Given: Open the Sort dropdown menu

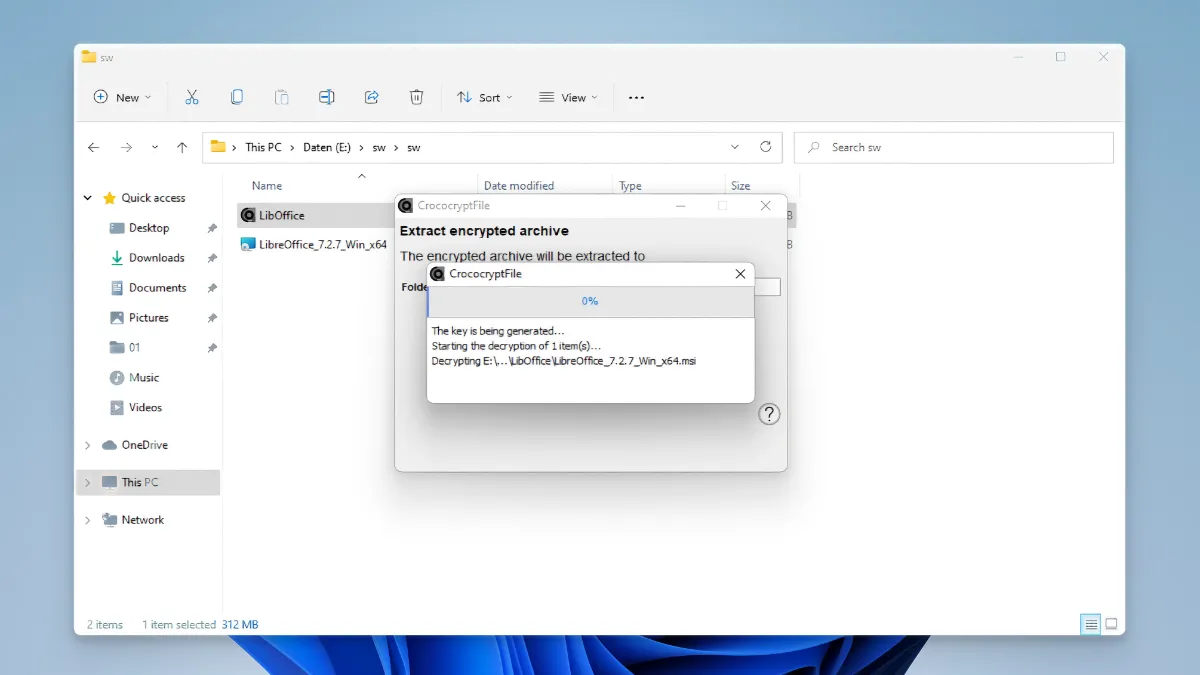Looking at the screenshot, I should tap(484, 97).
